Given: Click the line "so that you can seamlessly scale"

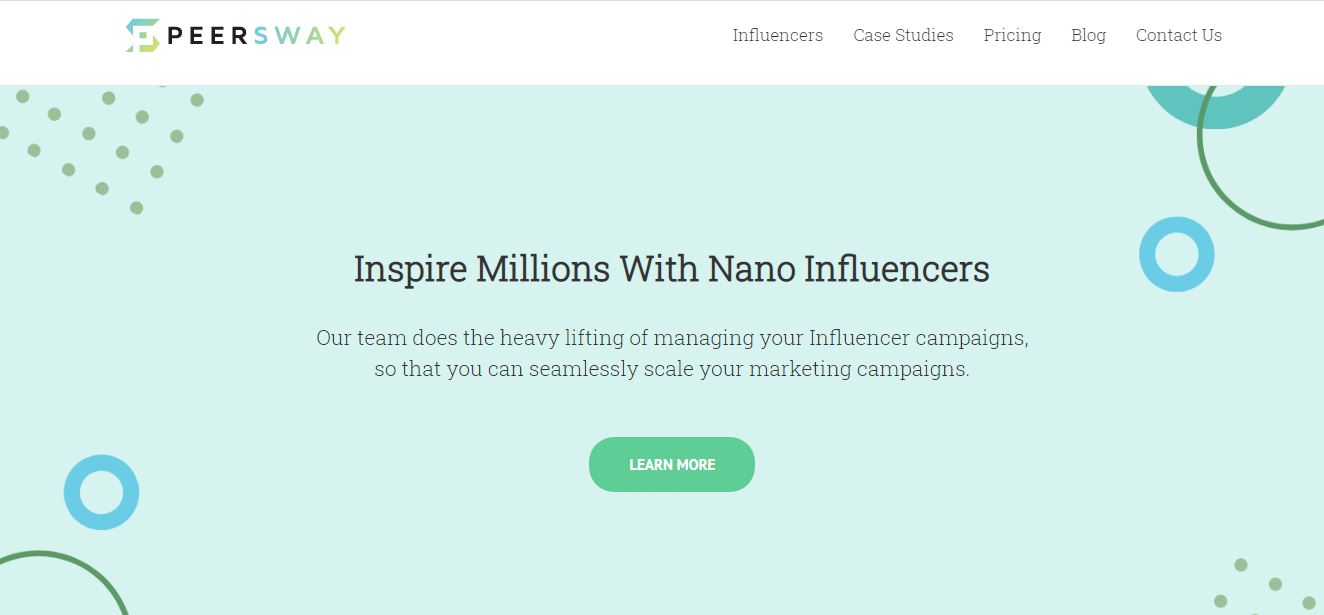Looking at the screenshot, I should (x=672, y=369).
